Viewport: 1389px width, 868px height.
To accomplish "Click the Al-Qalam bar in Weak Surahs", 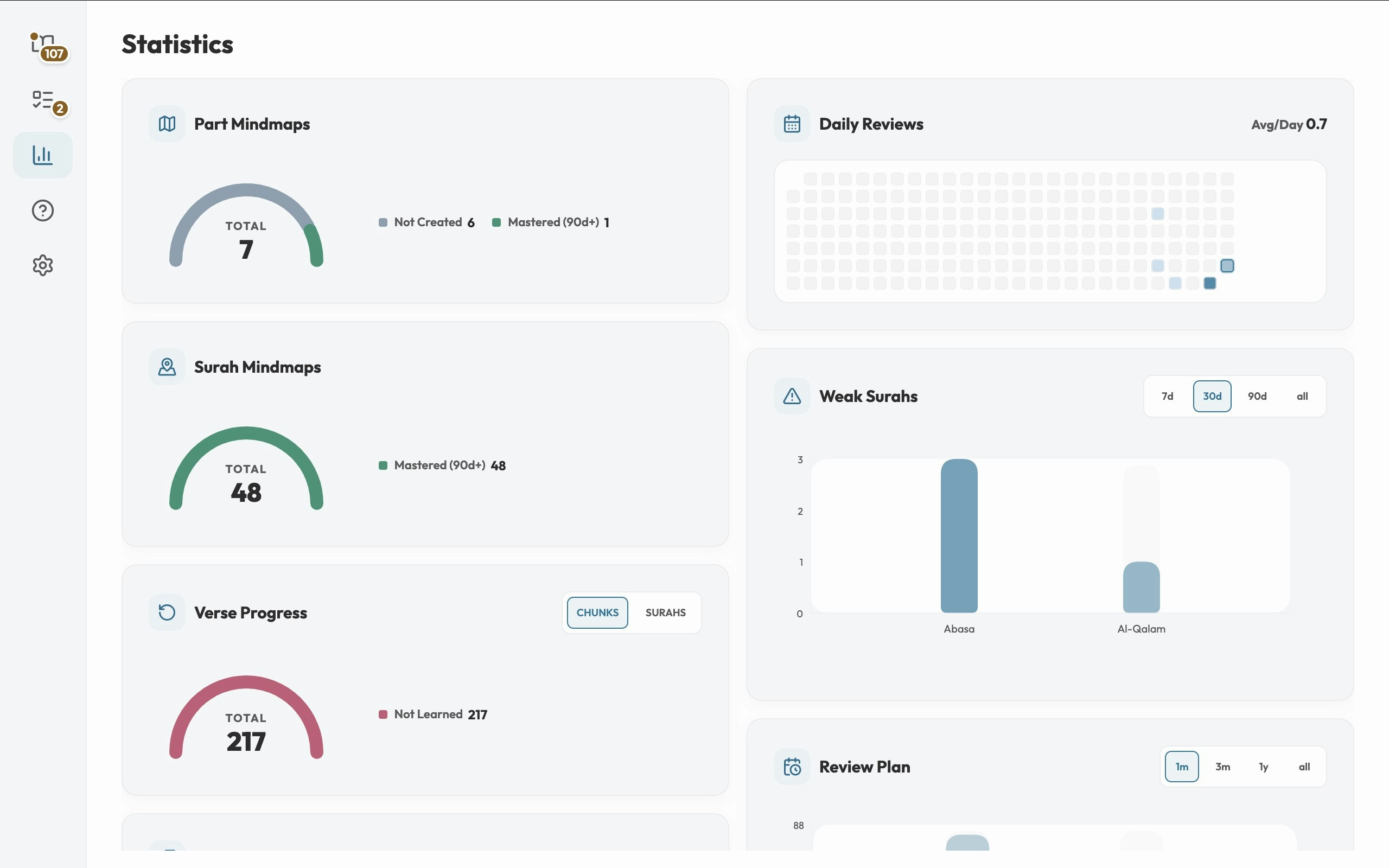I will pos(1142,588).
